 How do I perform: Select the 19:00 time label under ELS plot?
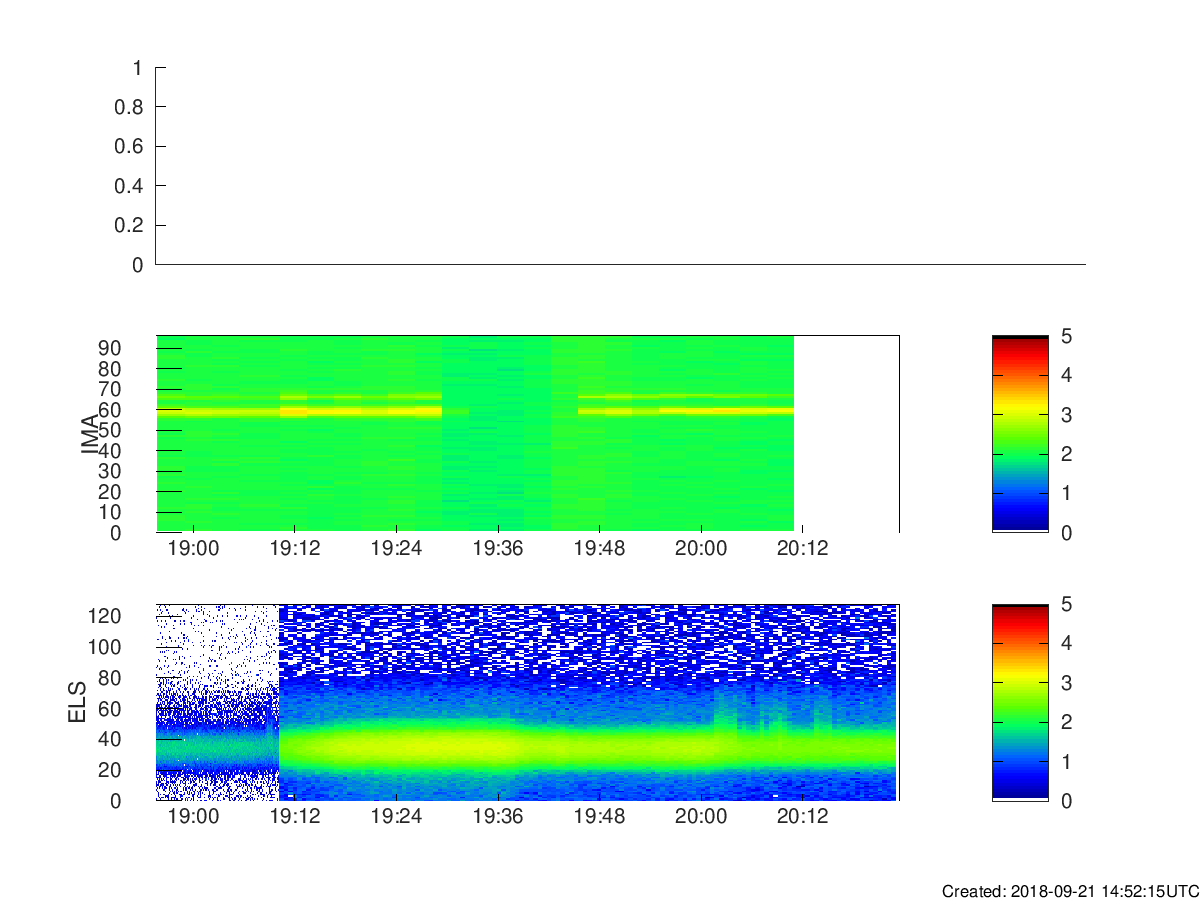pos(193,816)
